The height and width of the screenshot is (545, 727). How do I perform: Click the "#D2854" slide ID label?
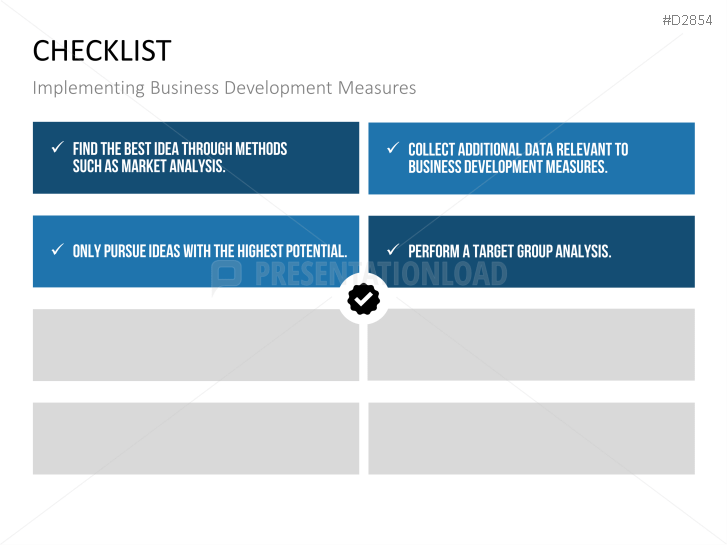687,20
